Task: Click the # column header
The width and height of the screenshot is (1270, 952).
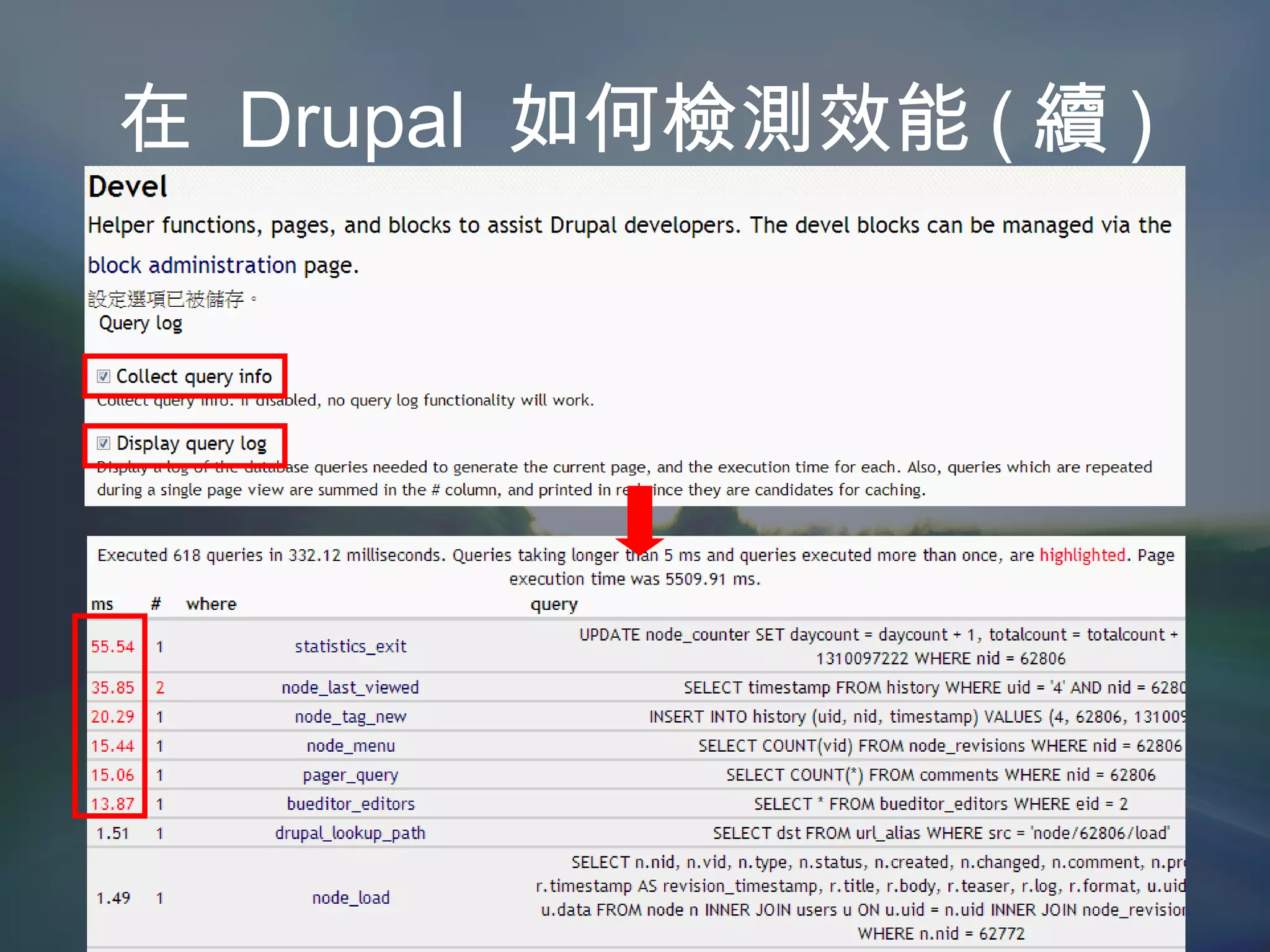Action: [156, 604]
